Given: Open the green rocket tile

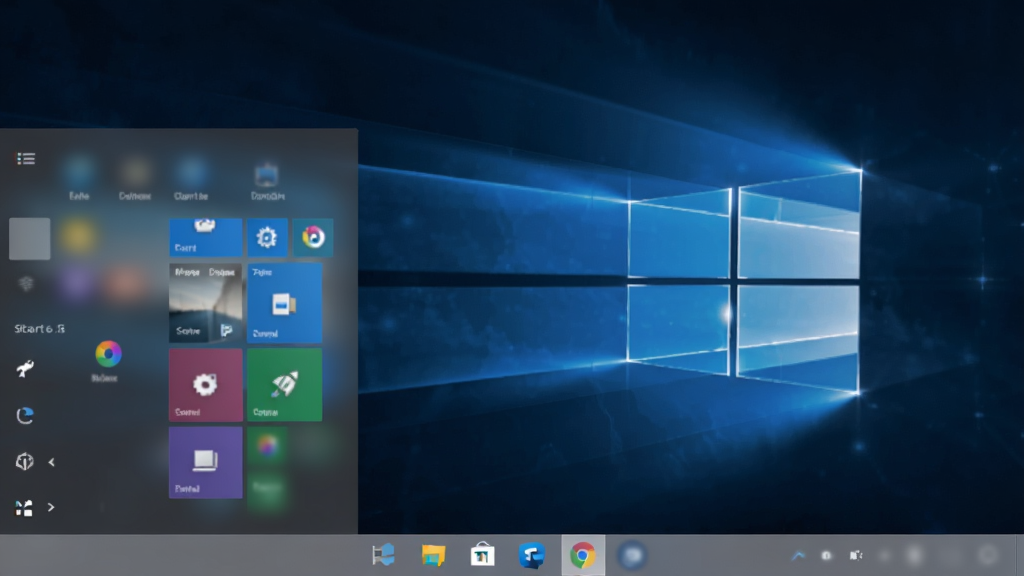Looking at the screenshot, I should [284, 385].
